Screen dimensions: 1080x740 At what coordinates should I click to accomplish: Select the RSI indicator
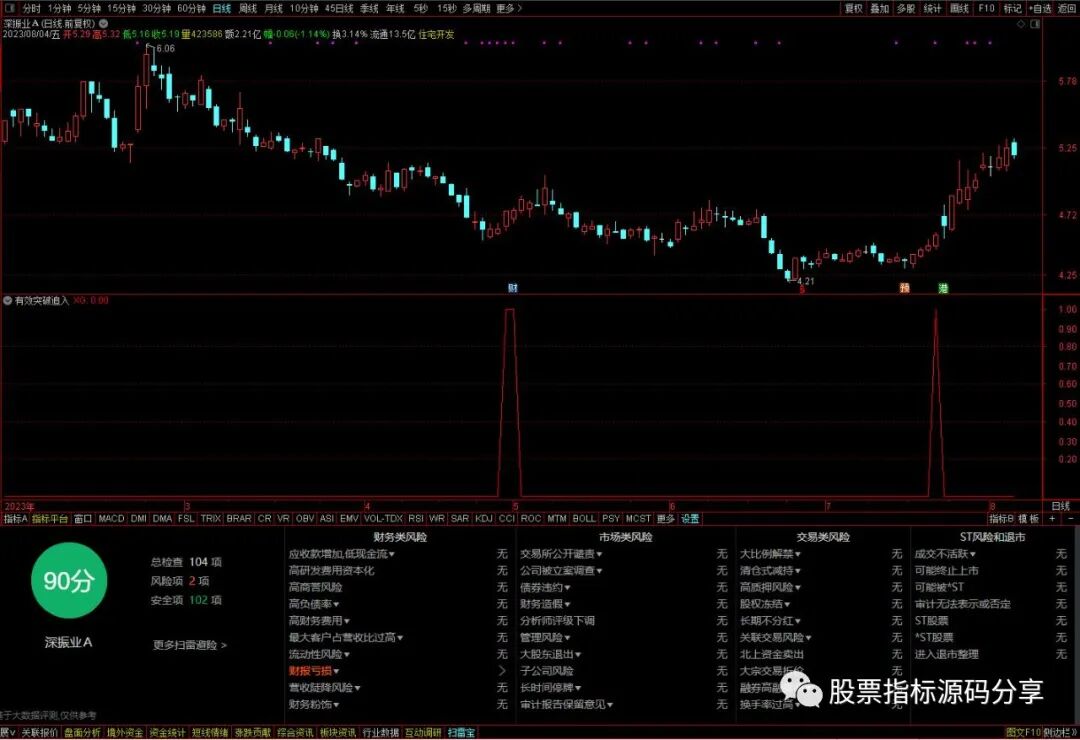tap(415, 519)
